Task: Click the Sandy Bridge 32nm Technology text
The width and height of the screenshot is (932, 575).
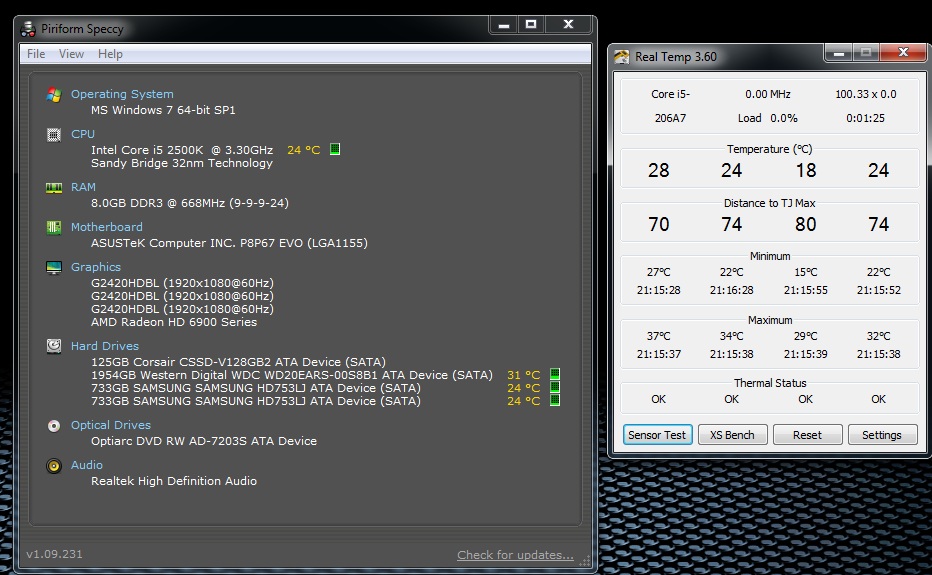Action: pos(182,163)
